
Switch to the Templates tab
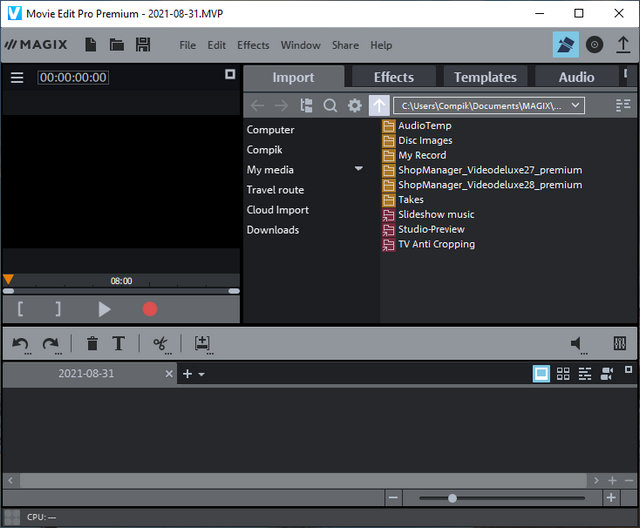pyautogui.click(x=485, y=77)
